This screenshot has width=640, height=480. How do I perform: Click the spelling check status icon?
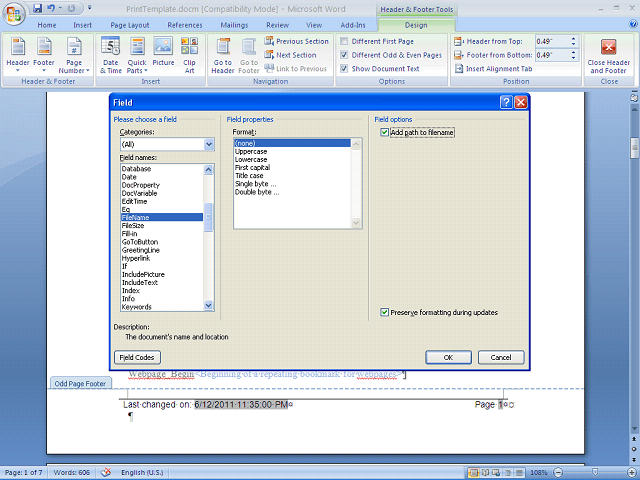pyautogui.click(x=106, y=472)
